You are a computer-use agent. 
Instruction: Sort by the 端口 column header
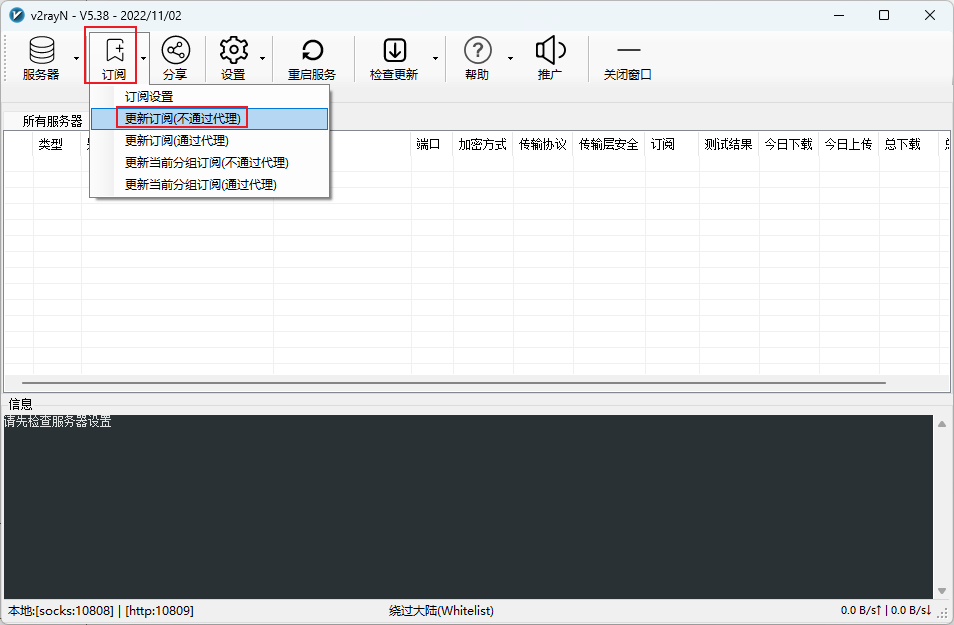coord(432,144)
